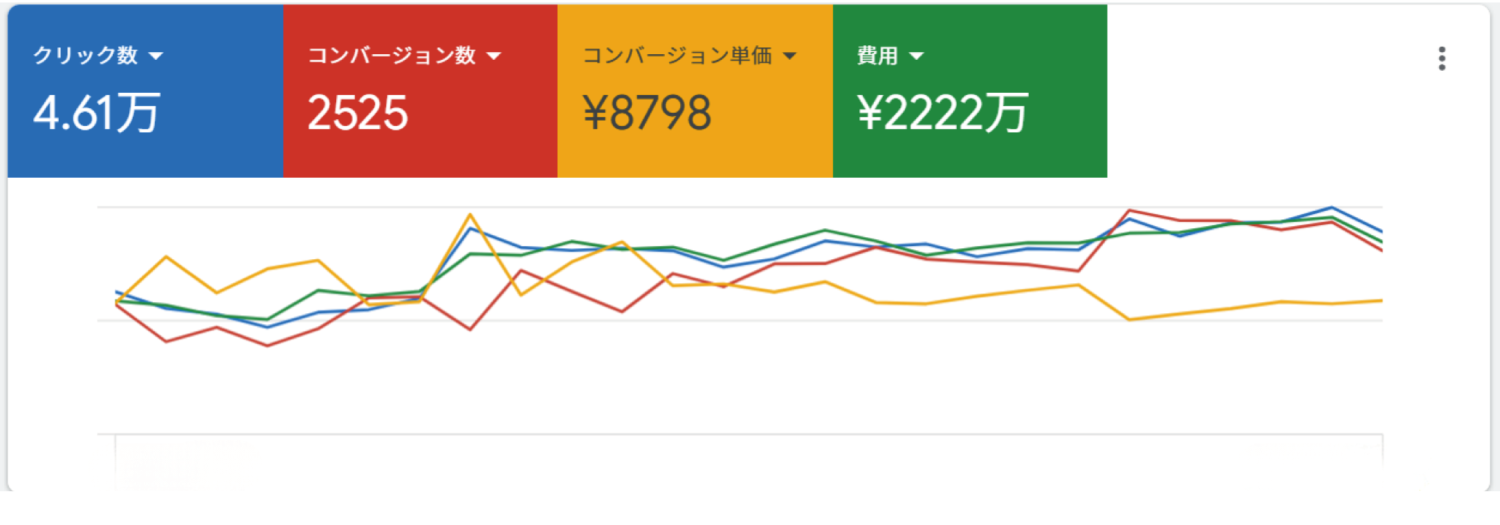Select the ¥8798 cost-per-conversion value

[x=646, y=115]
